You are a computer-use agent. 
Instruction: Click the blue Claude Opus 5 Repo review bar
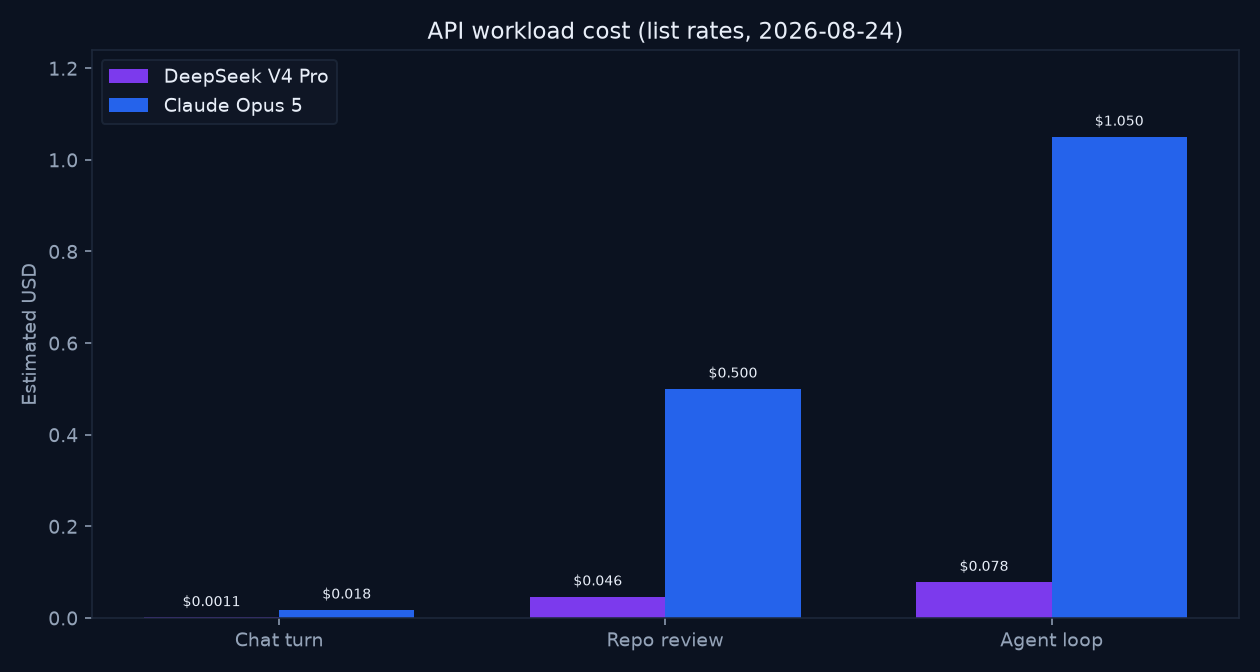tap(733, 503)
